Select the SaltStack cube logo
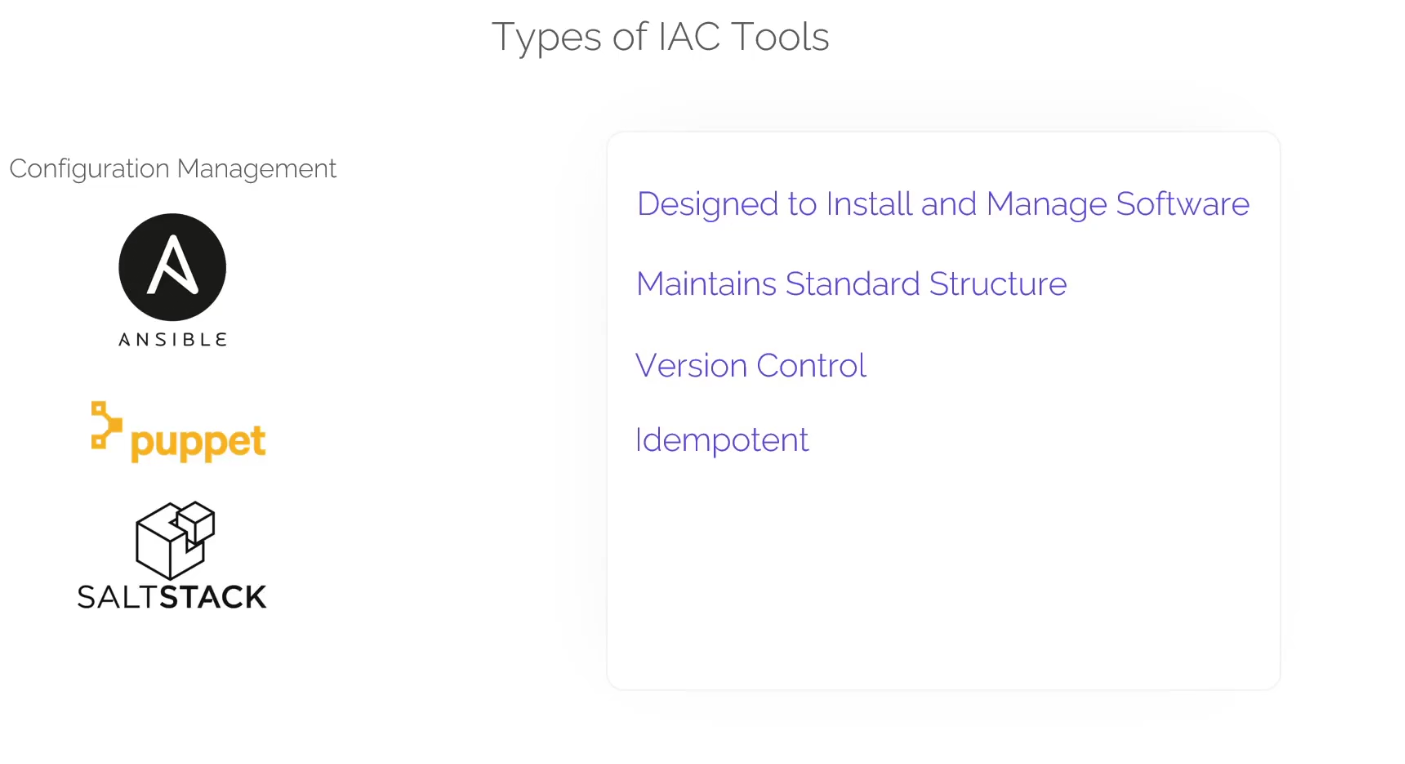This screenshot has height=764, width=1405. 175,539
